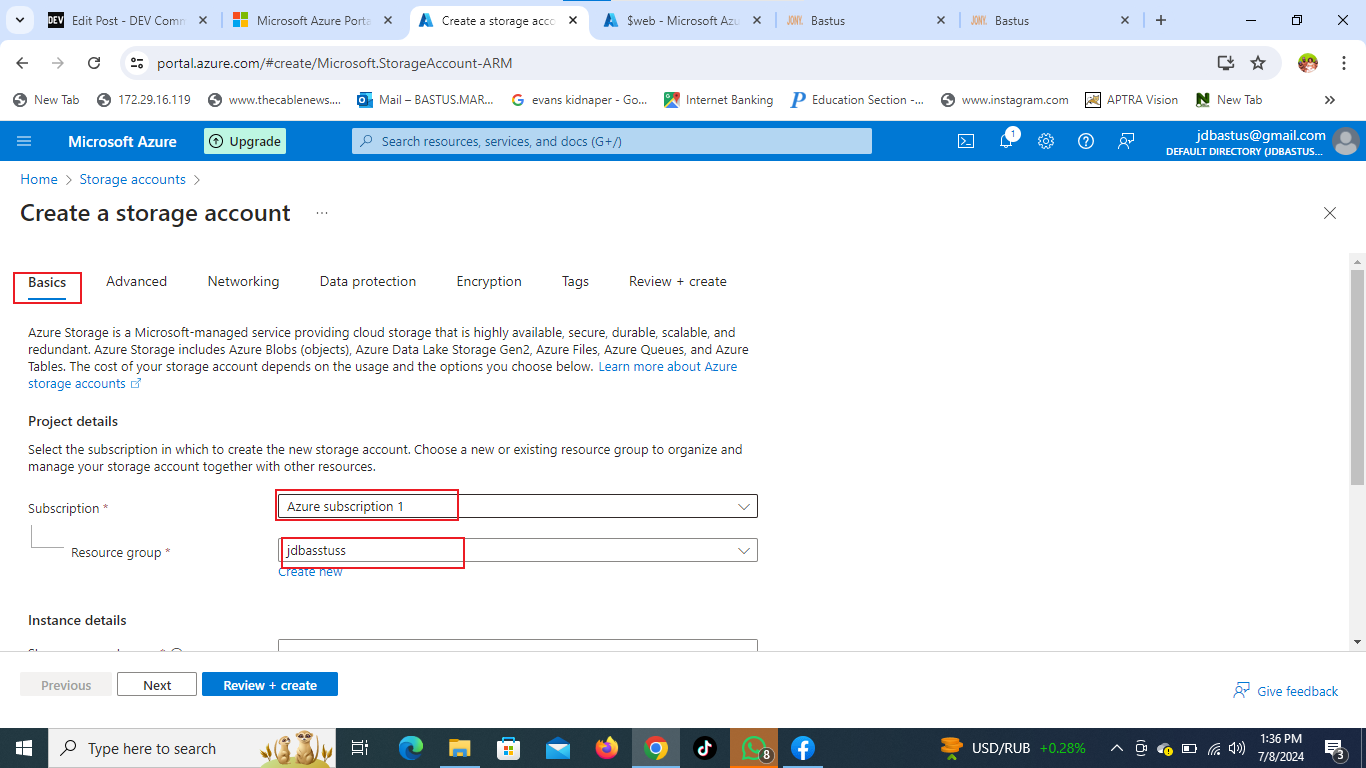Open Azure portal settings gear
The height and width of the screenshot is (768, 1366).
[1046, 141]
